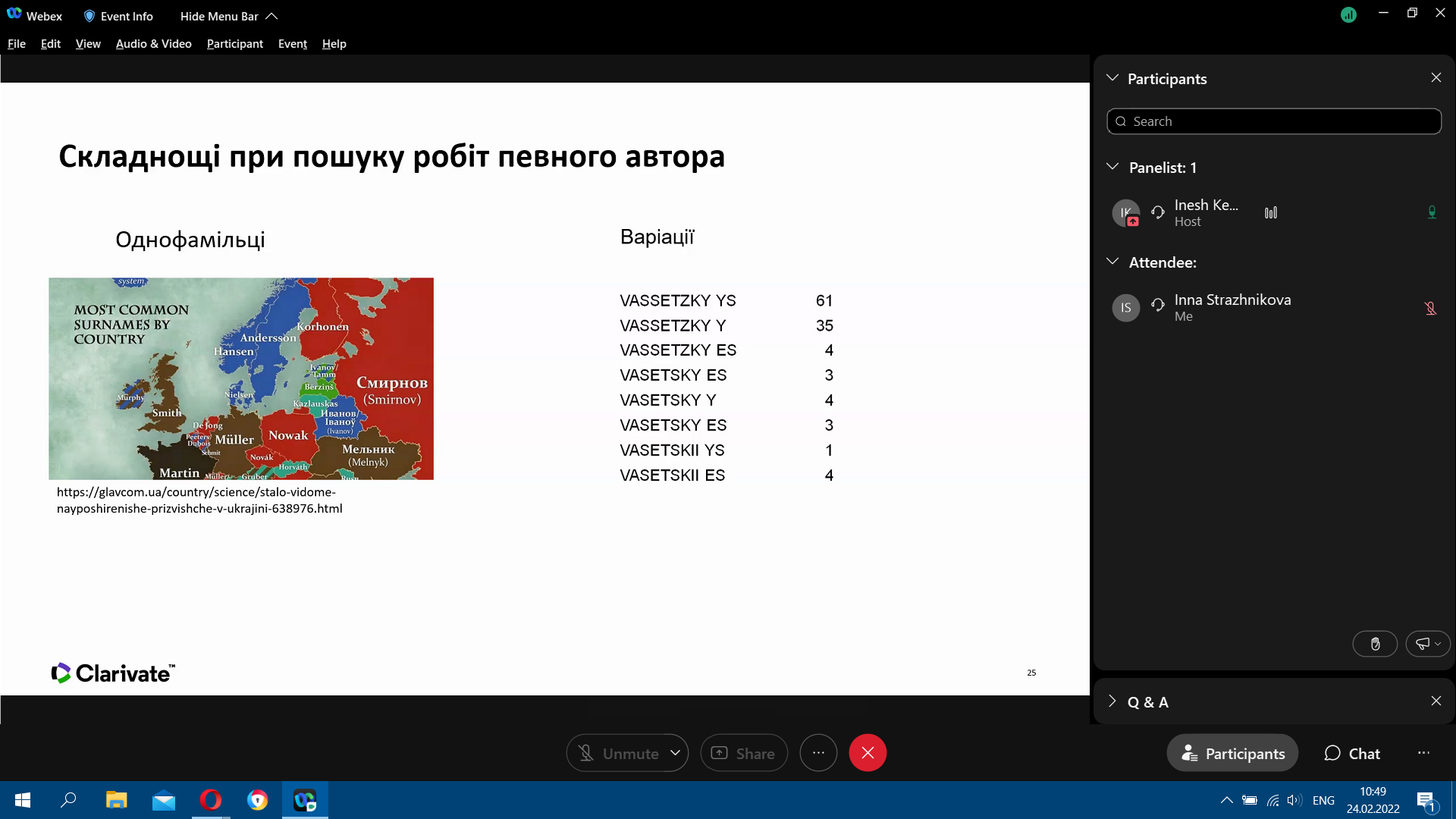Open the feedback reactions icon dropdown

coord(1428,644)
